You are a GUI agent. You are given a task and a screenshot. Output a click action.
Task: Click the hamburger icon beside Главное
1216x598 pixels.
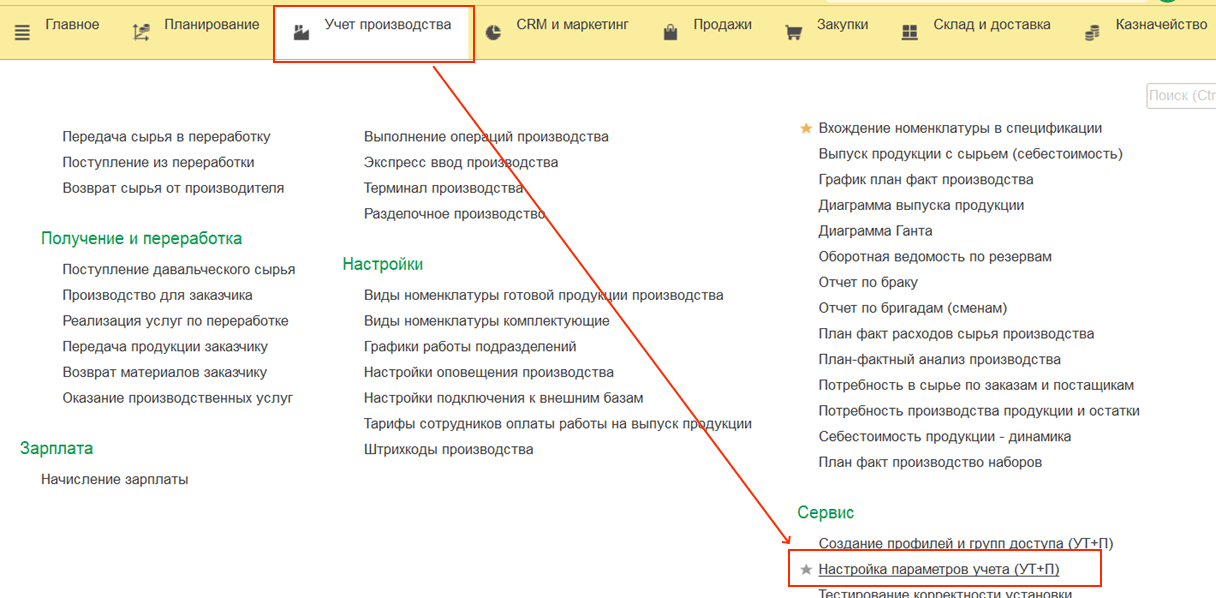(22, 32)
